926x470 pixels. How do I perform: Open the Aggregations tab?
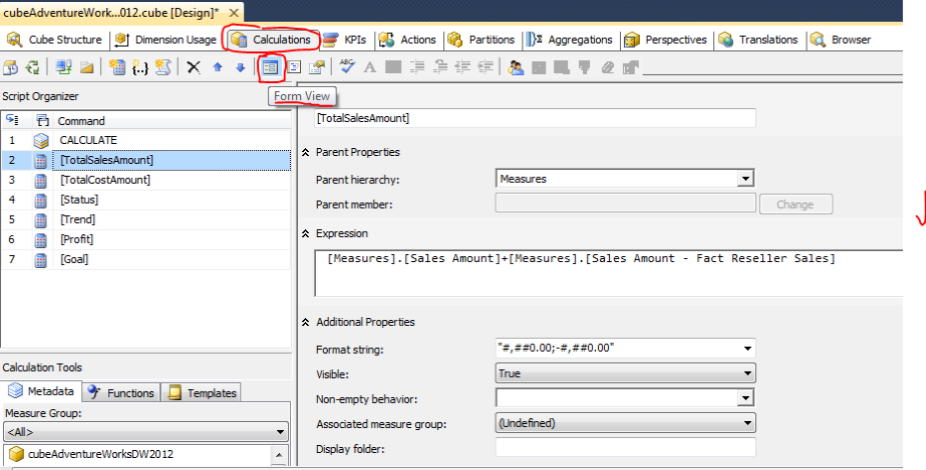[x=570, y=40]
